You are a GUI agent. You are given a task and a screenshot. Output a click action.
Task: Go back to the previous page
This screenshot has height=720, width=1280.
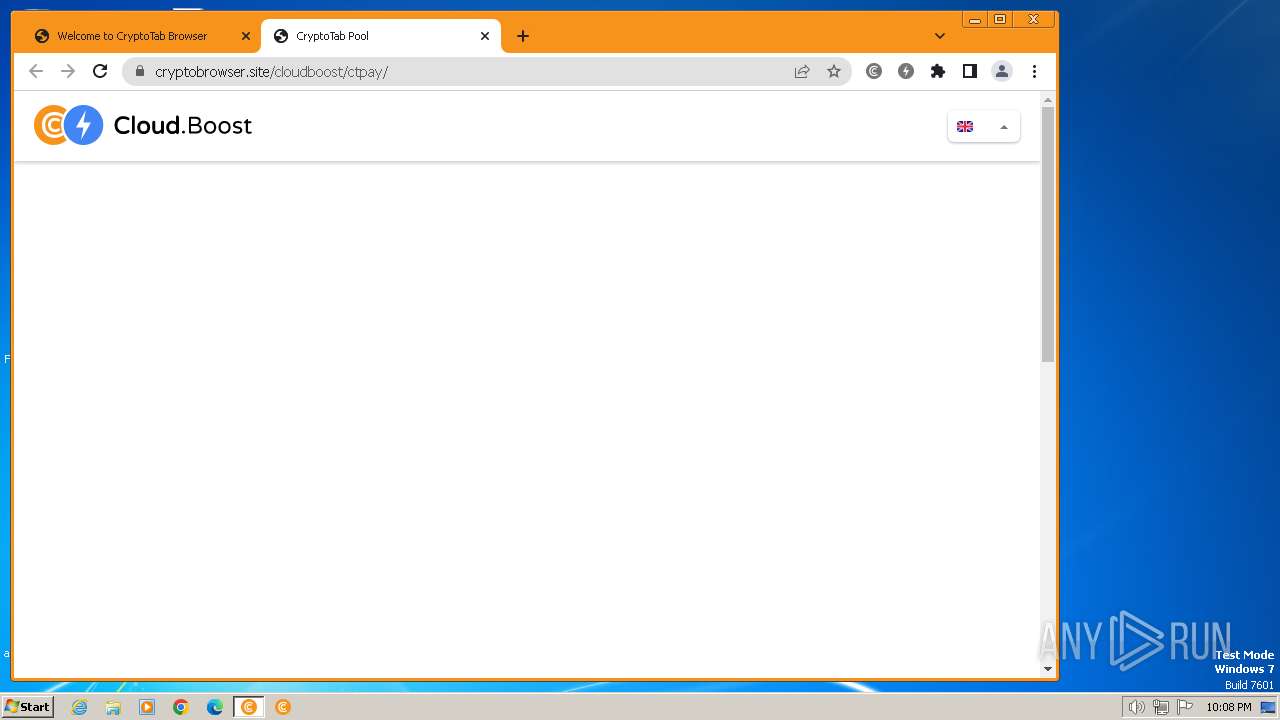tap(36, 71)
